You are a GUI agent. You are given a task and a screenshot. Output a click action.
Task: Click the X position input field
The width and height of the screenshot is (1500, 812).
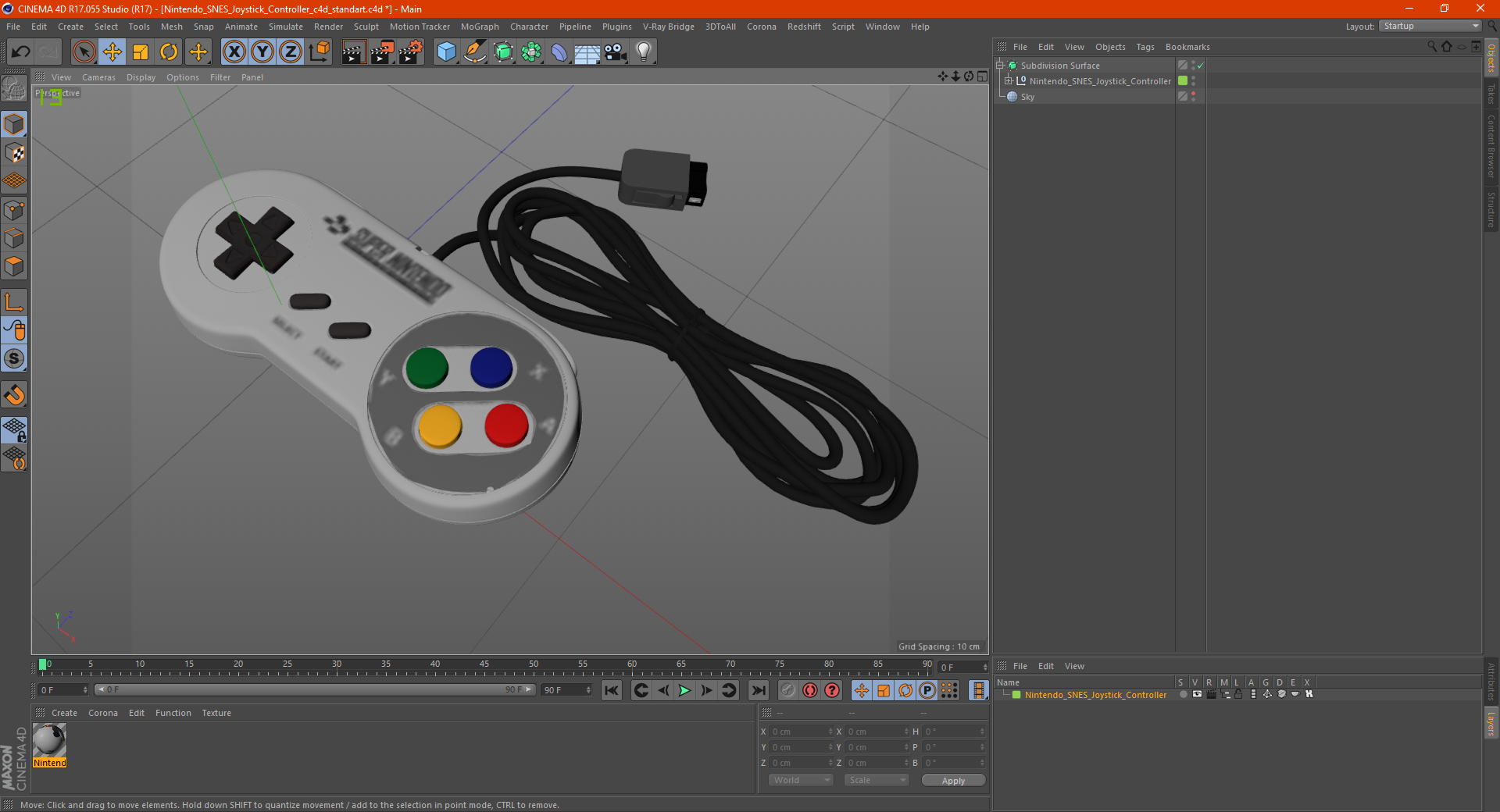(802, 732)
